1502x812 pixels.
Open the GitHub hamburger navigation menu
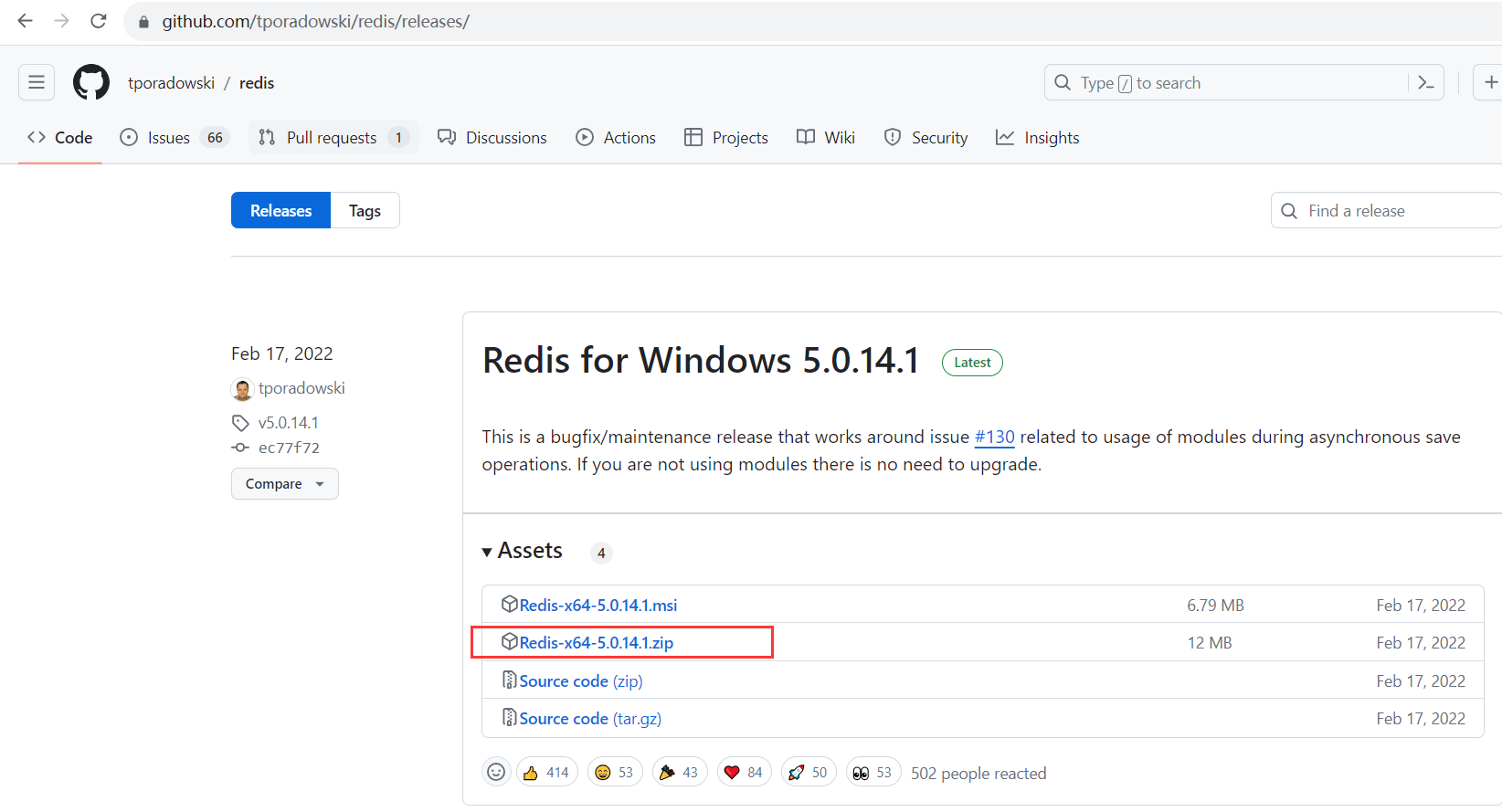[37, 82]
